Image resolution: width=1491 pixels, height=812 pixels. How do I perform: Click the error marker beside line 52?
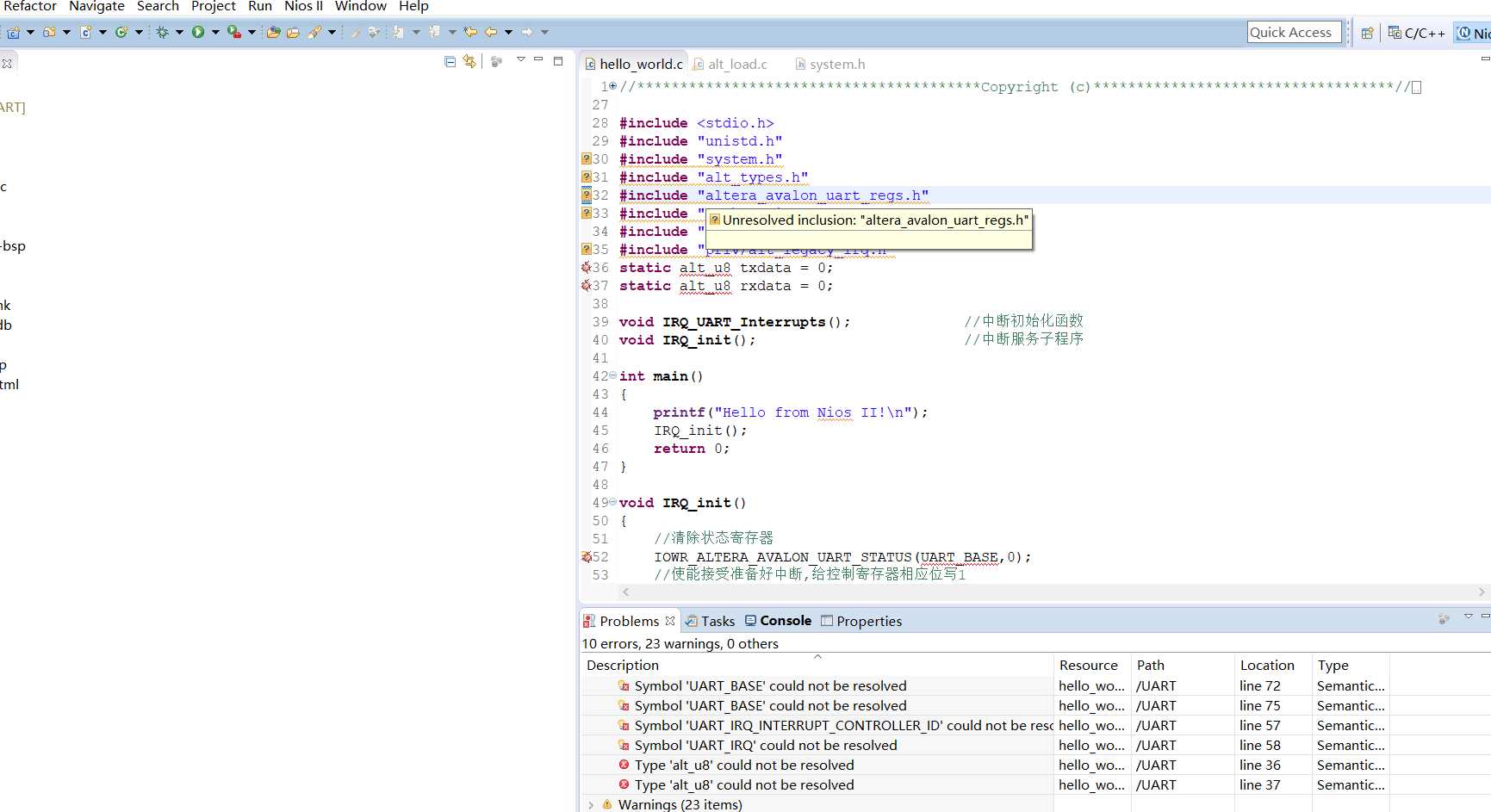coord(586,557)
